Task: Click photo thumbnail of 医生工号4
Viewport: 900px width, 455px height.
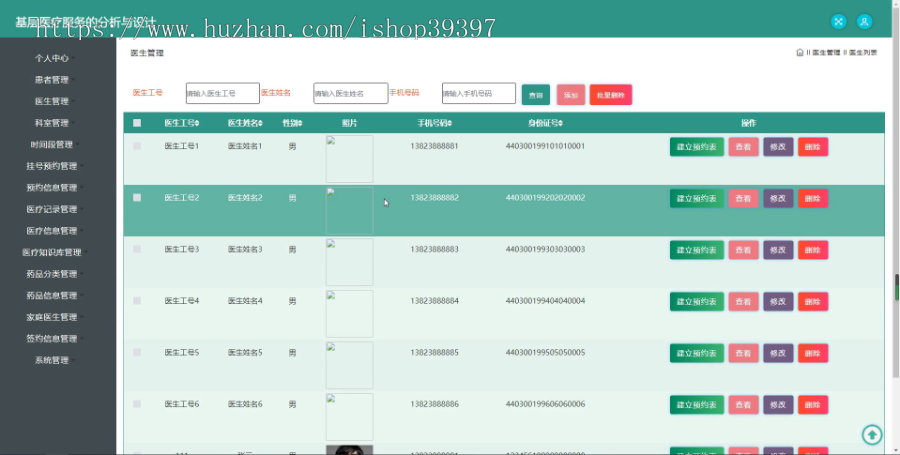Action: click(x=350, y=314)
